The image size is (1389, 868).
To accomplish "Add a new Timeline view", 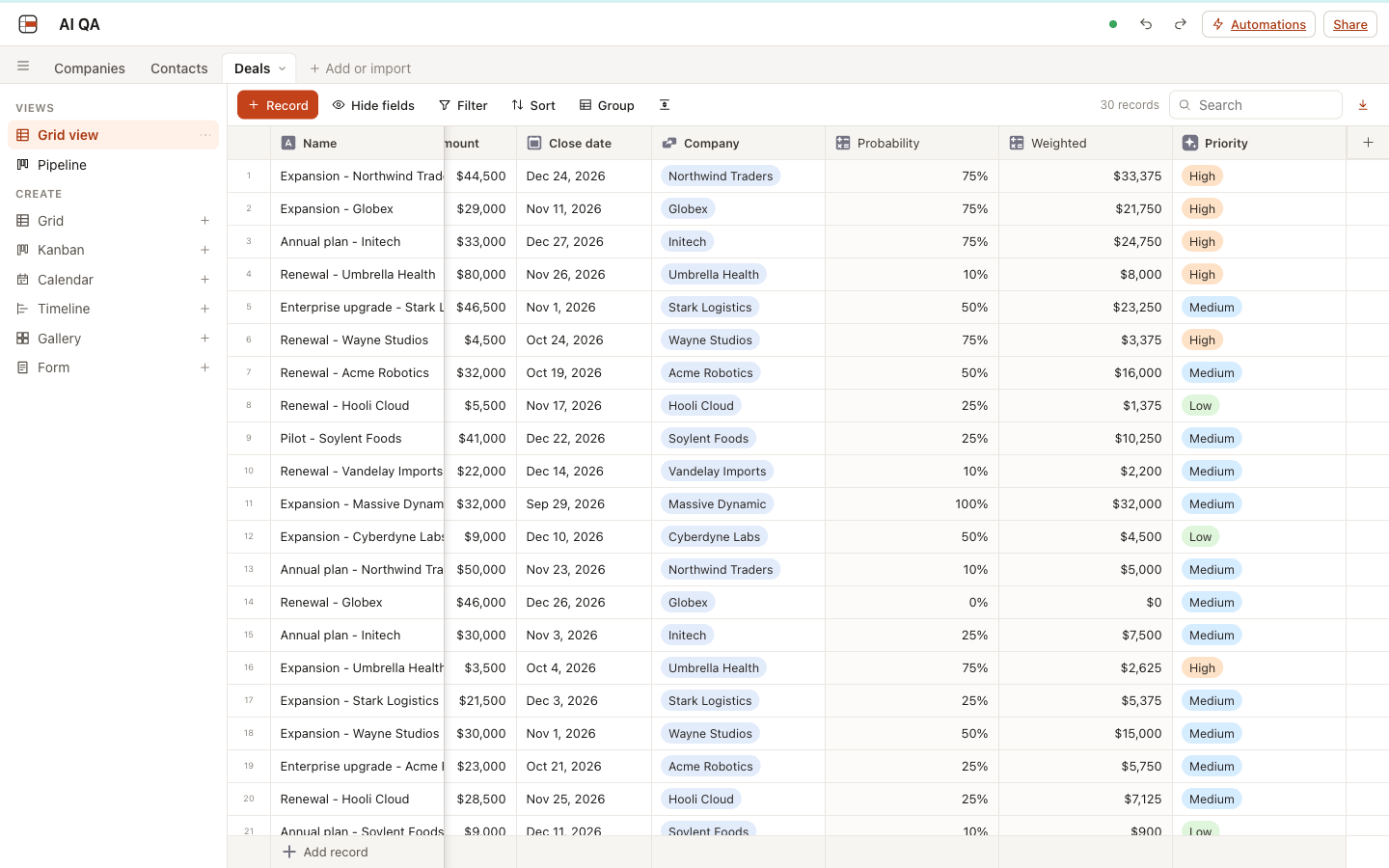I will point(204,309).
